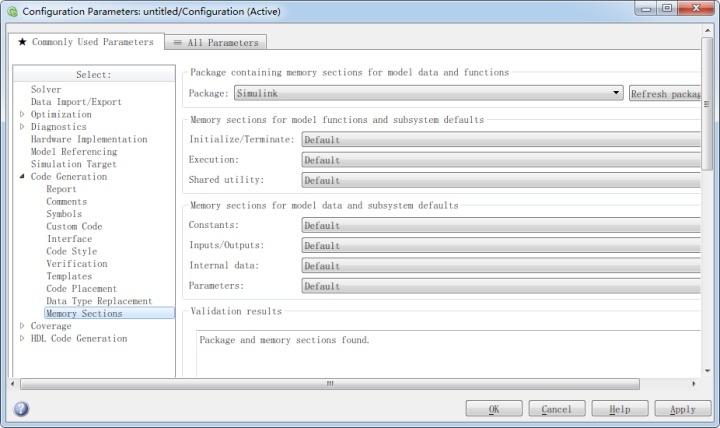Select Diagnostics in the tree
The height and width of the screenshot is (428, 720).
coord(58,126)
